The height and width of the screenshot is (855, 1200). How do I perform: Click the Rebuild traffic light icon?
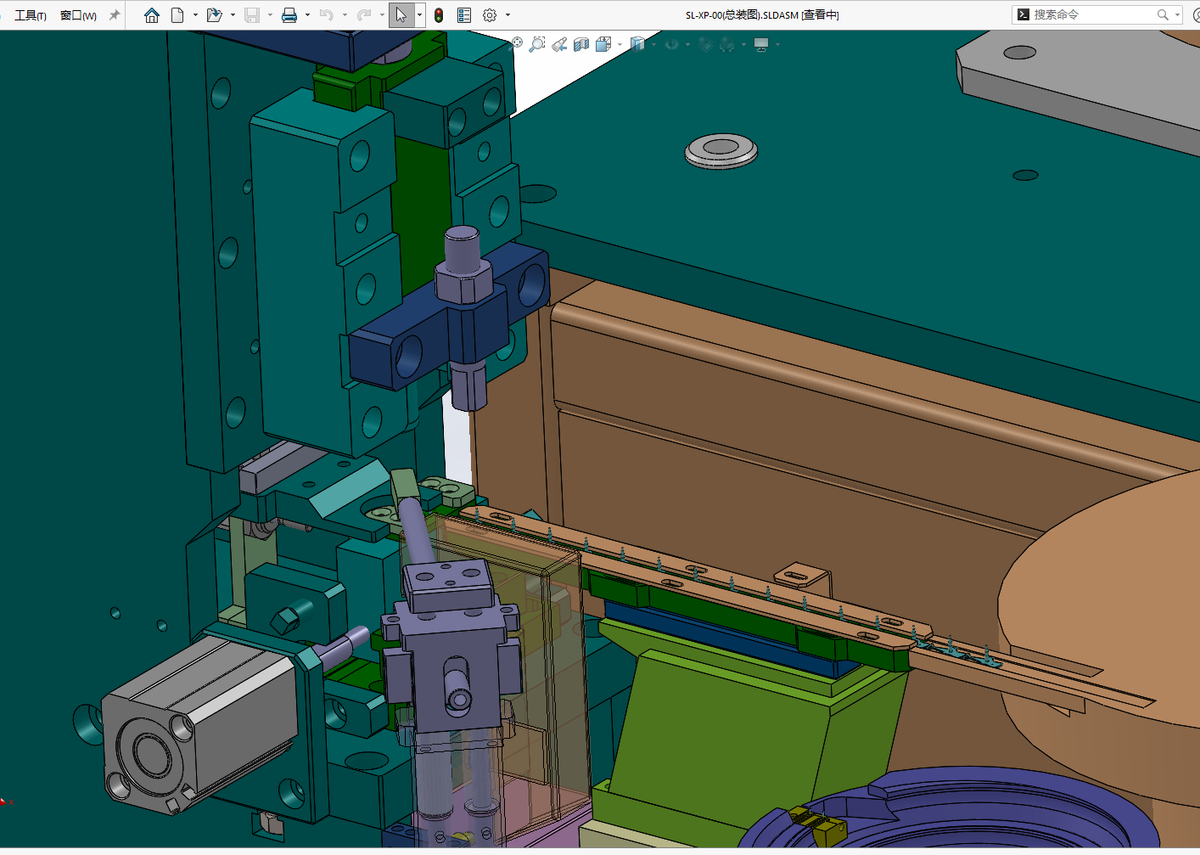(x=438, y=15)
